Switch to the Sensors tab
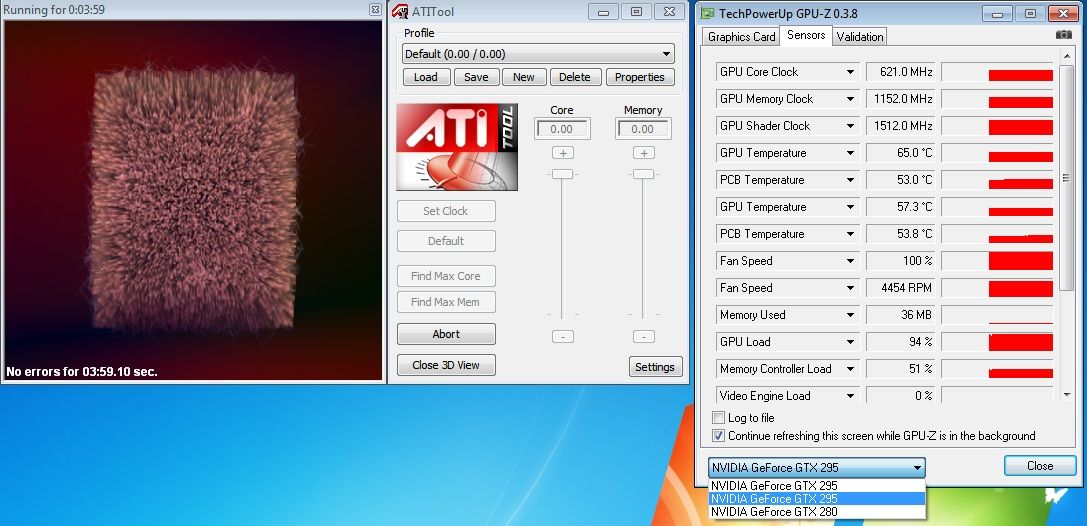Viewport: 1087px width, 526px height. 806,35
